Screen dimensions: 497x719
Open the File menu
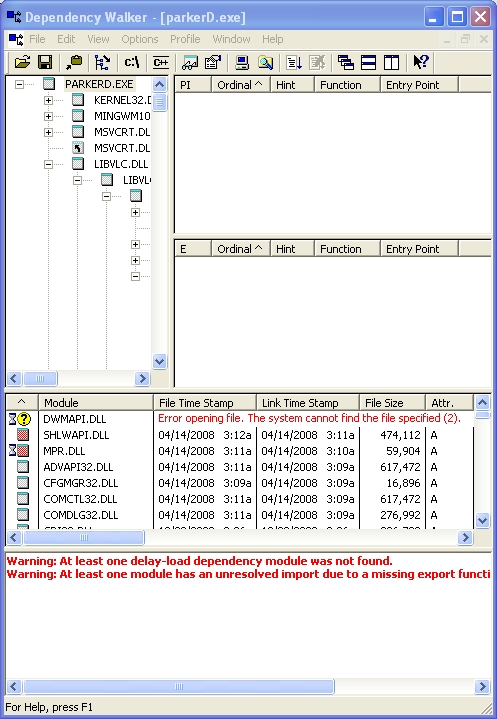[x=37, y=39]
